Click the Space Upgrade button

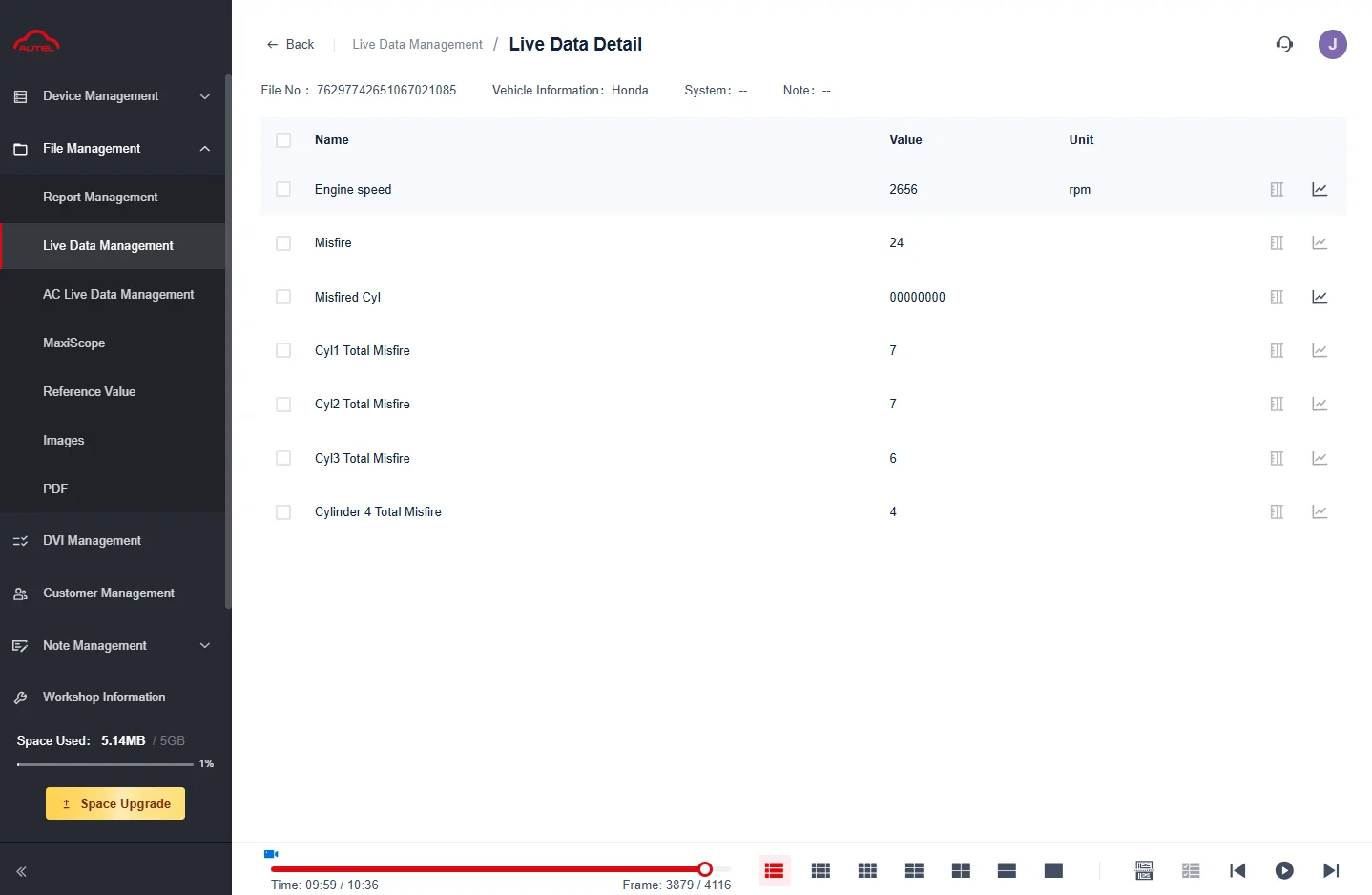point(115,803)
